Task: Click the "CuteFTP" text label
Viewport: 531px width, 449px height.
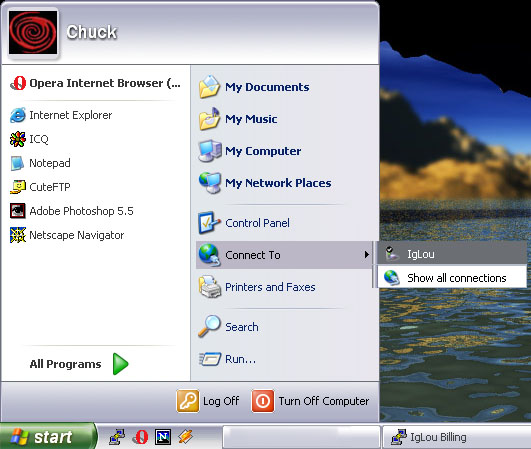Action: click(x=50, y=187)
